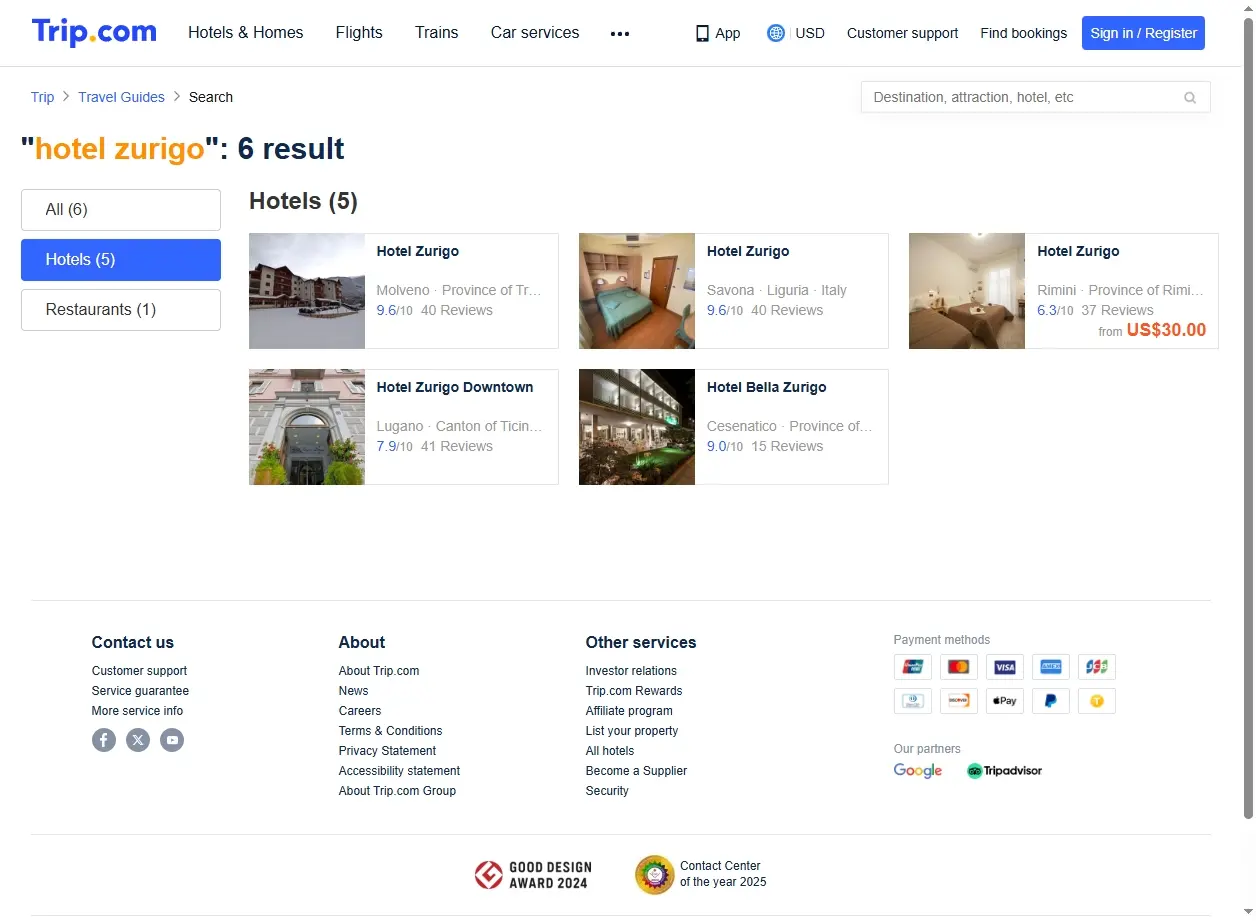This screenshot has width=1256, height=921.
Task: Open the Car services menu
Action: pyautogui.click(x=535, y=32)
